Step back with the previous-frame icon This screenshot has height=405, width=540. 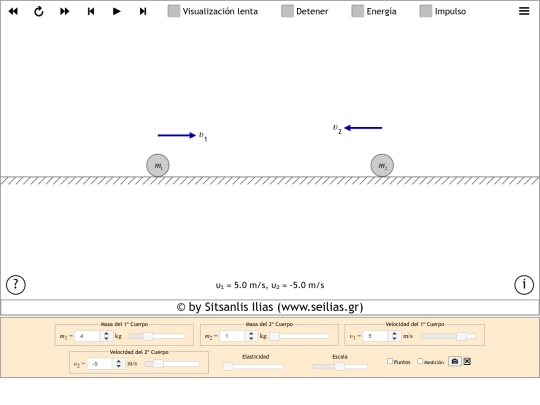(91, 11)
